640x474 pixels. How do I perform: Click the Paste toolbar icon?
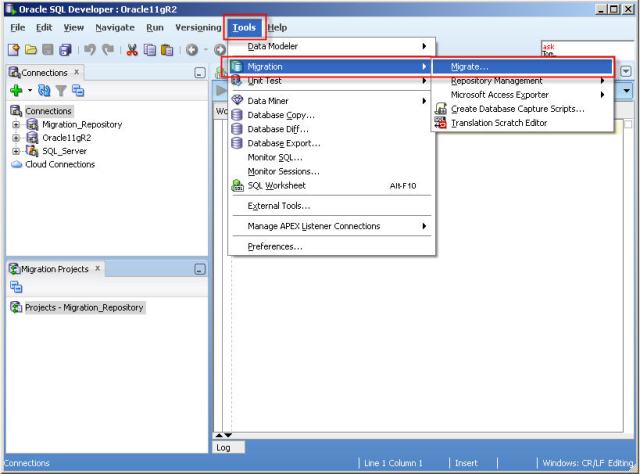click(x=167, y=50)
